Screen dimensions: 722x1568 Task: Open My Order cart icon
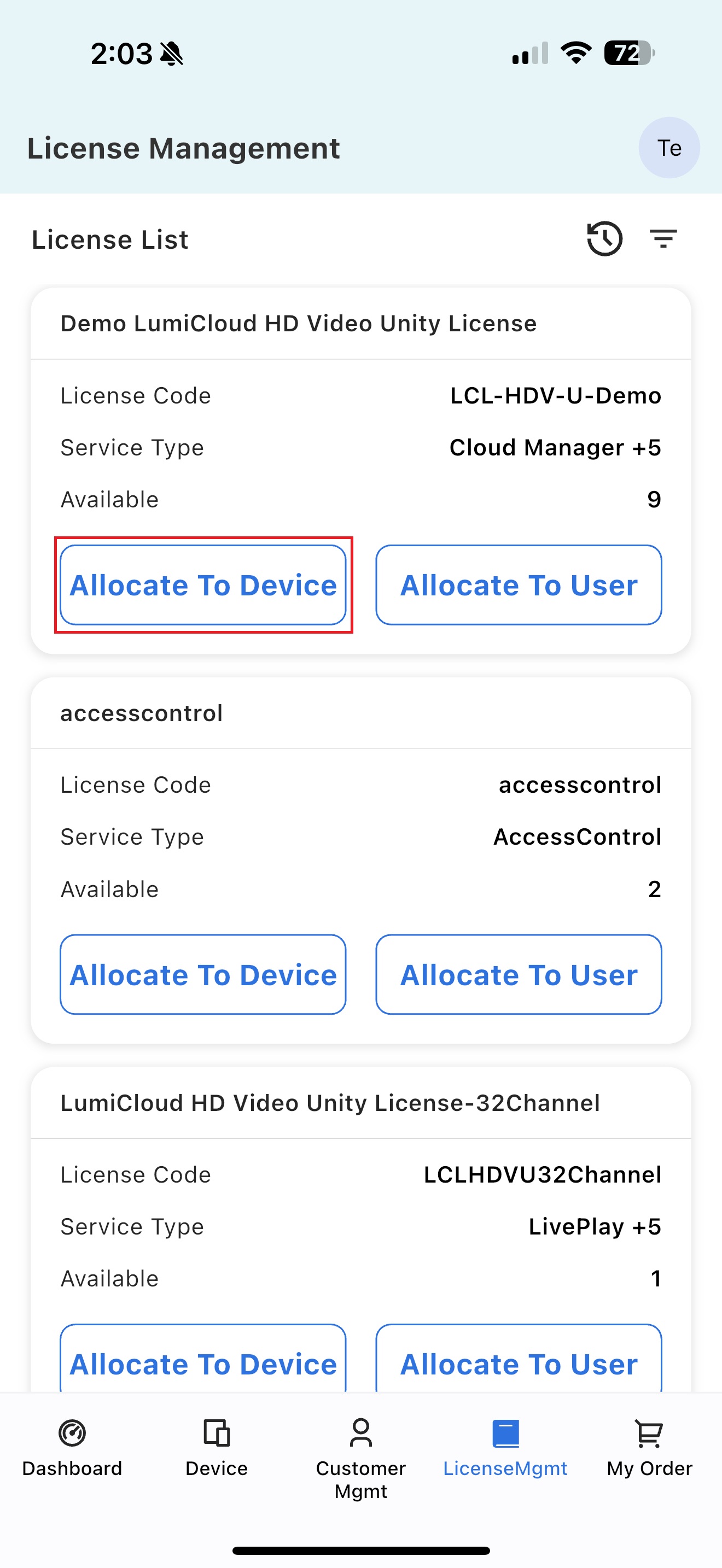pyautogui.click(x=649, y=1433)
